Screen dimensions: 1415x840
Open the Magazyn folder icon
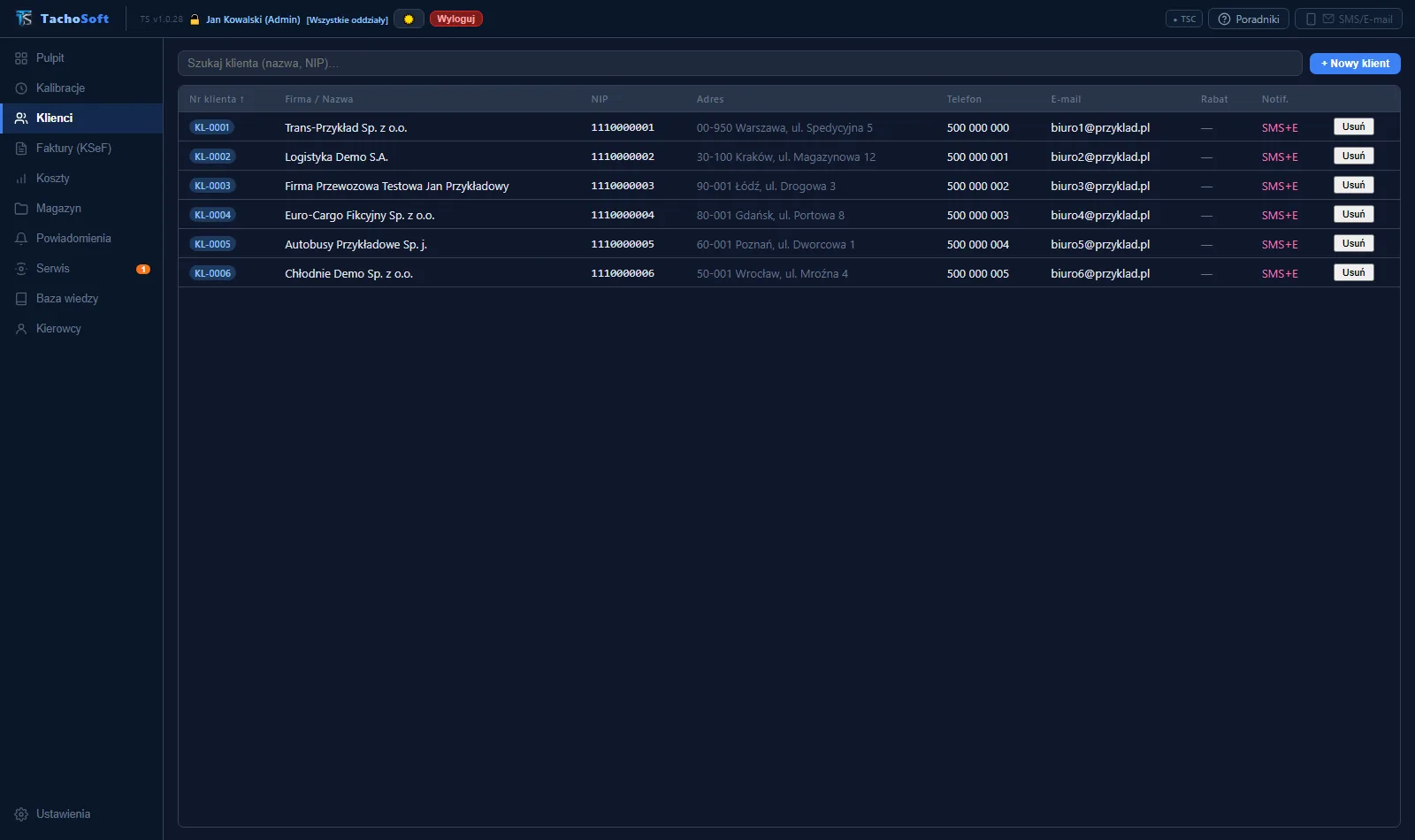pyautogui.click(x=21, y=209)
